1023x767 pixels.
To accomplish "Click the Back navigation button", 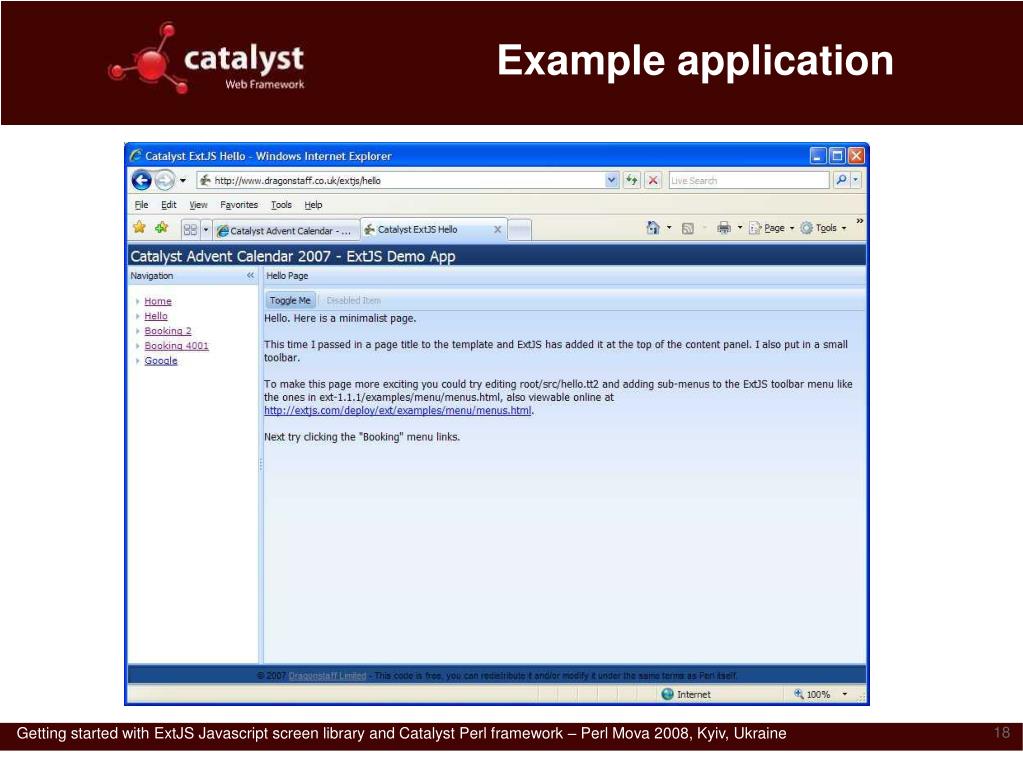I will pyautogui.click(x=144, y=180).
